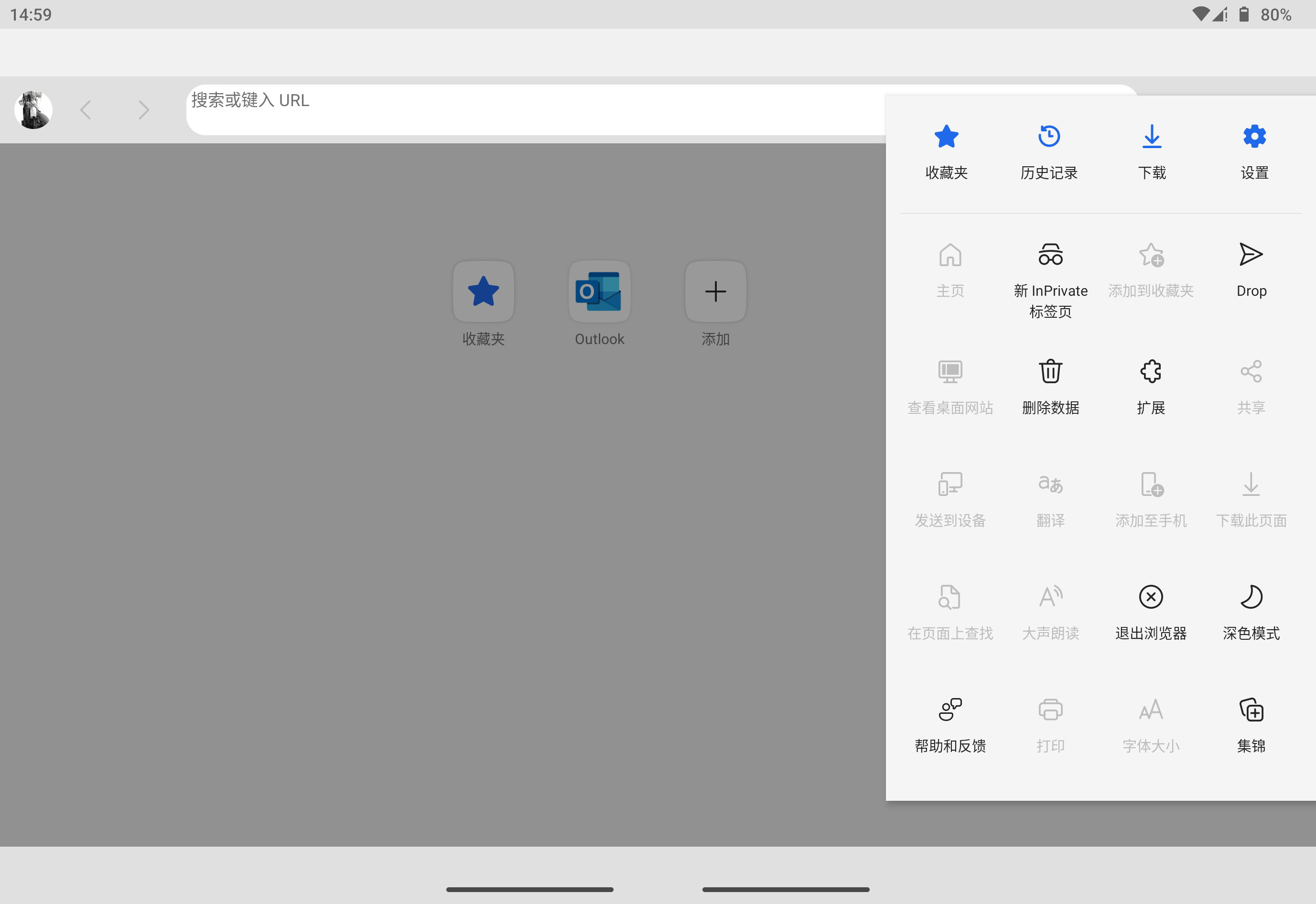Open 收藏夹 from the menu panel
The image size is (1316, 904).
pyautogui.click(x=946, y=152)
